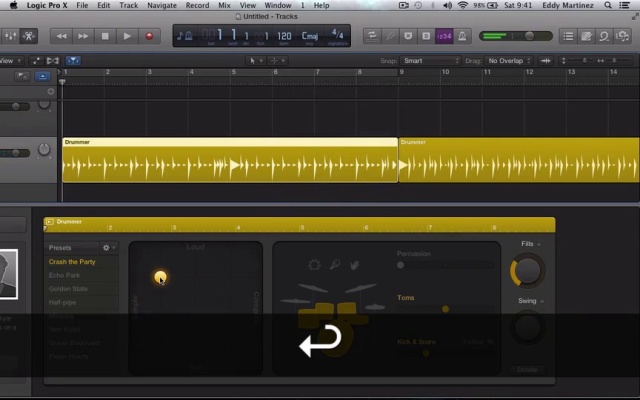Open the command-click tool menu

pyautogui.click(x=278, y=61)
